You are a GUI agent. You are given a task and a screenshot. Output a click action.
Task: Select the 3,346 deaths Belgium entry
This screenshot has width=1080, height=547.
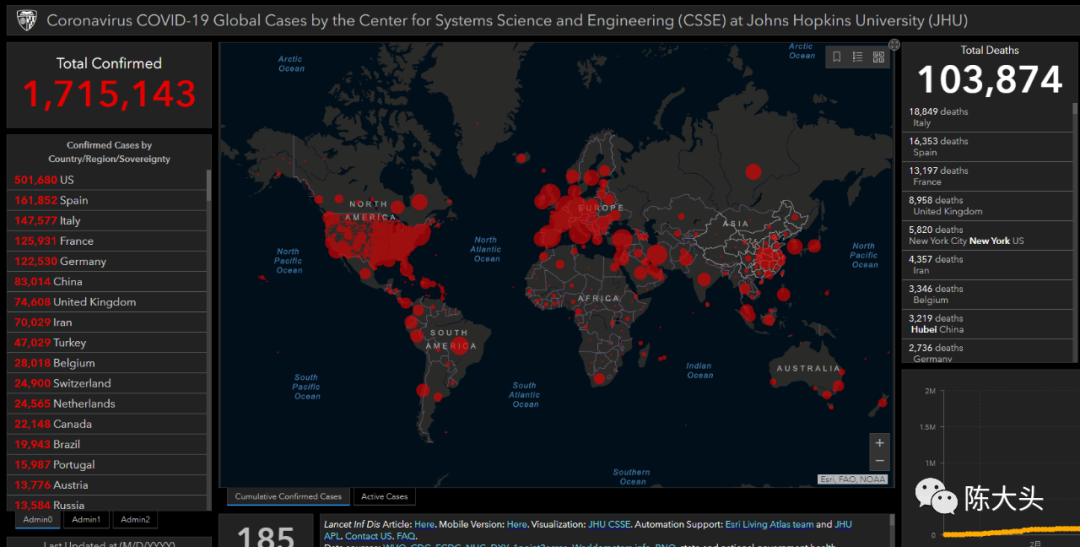click(x=987, y=294)
